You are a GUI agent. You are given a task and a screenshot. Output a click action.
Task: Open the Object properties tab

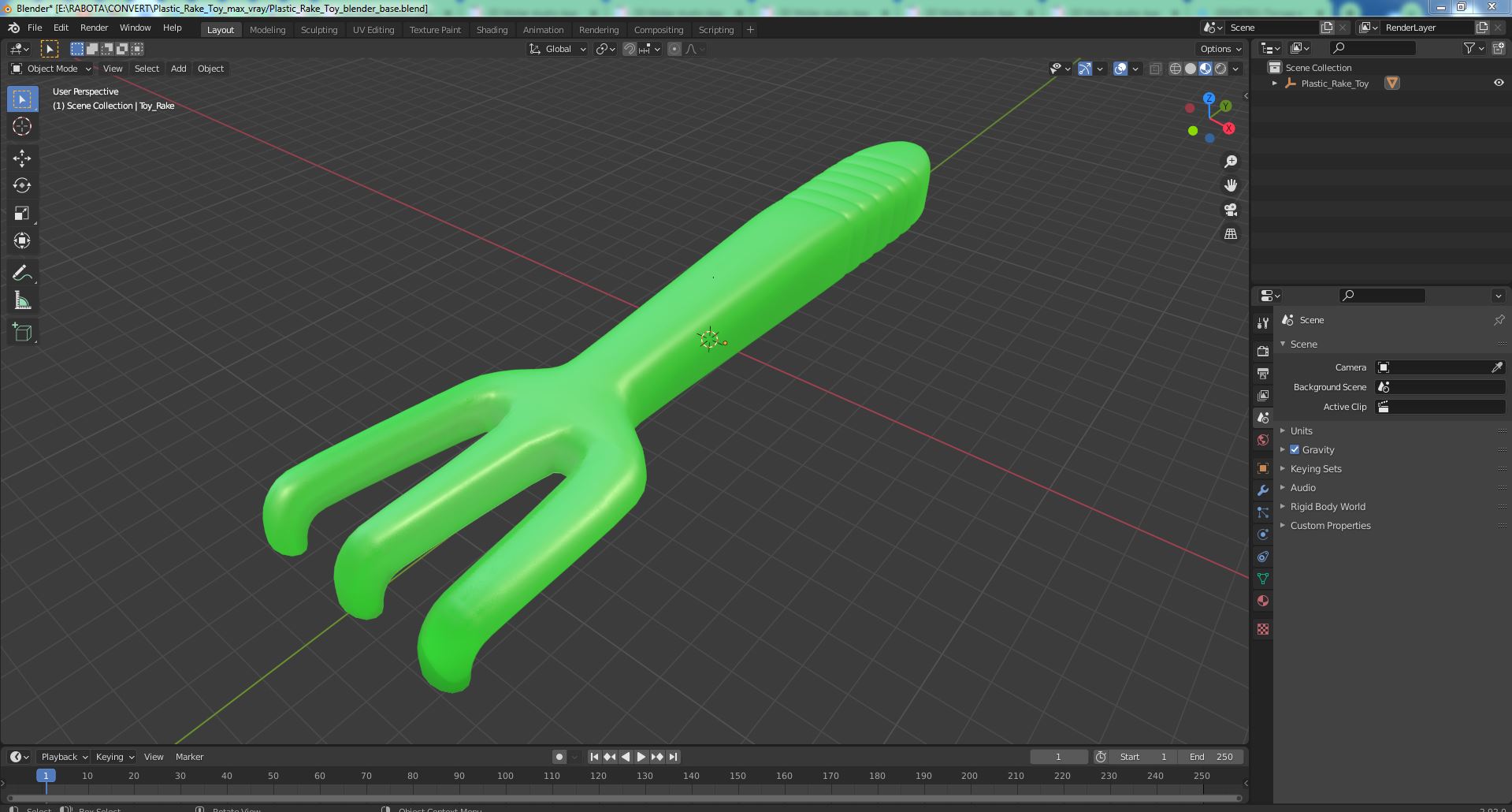coord(1263,468)
